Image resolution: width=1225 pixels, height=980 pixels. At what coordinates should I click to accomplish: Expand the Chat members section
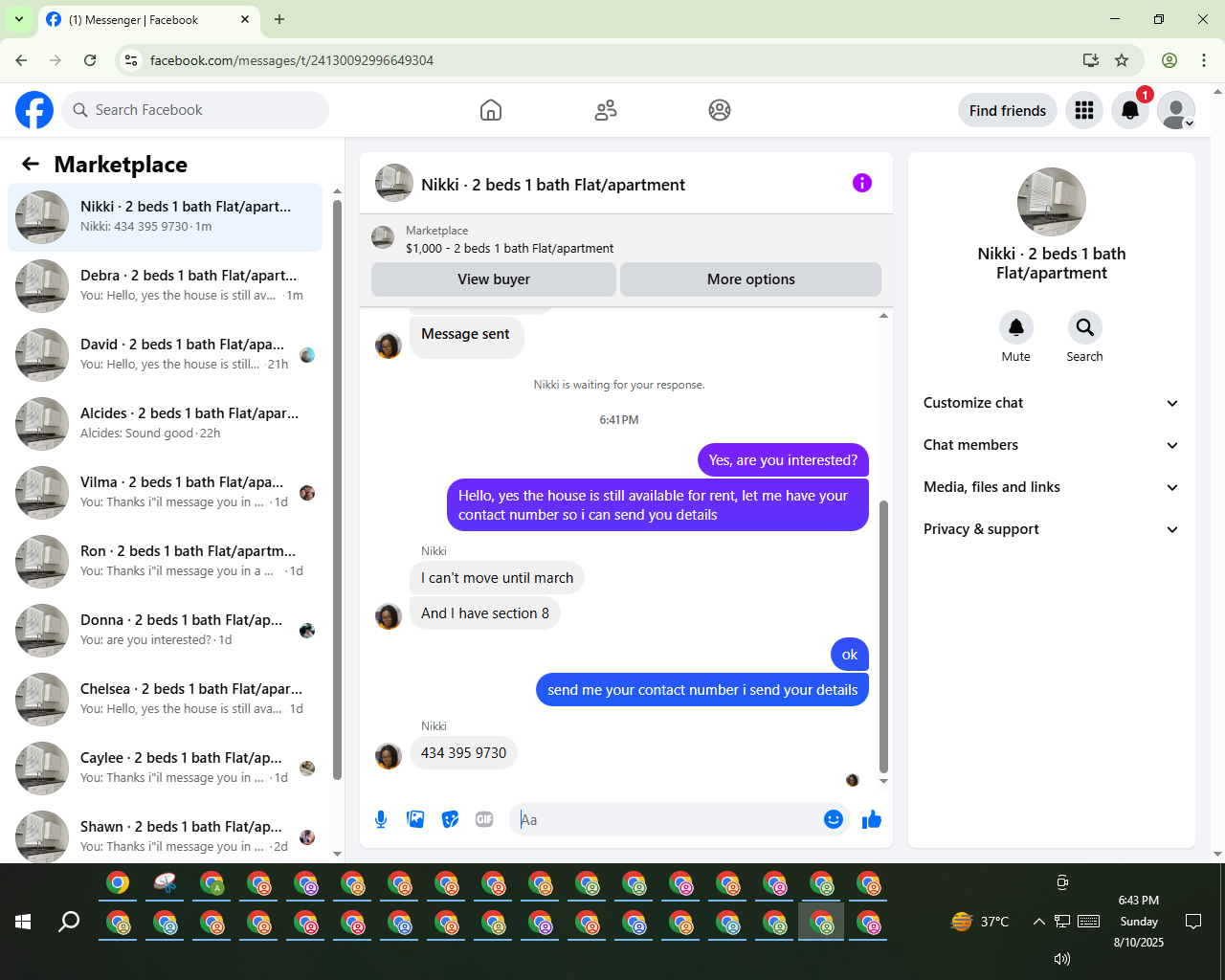[1052, 445]
